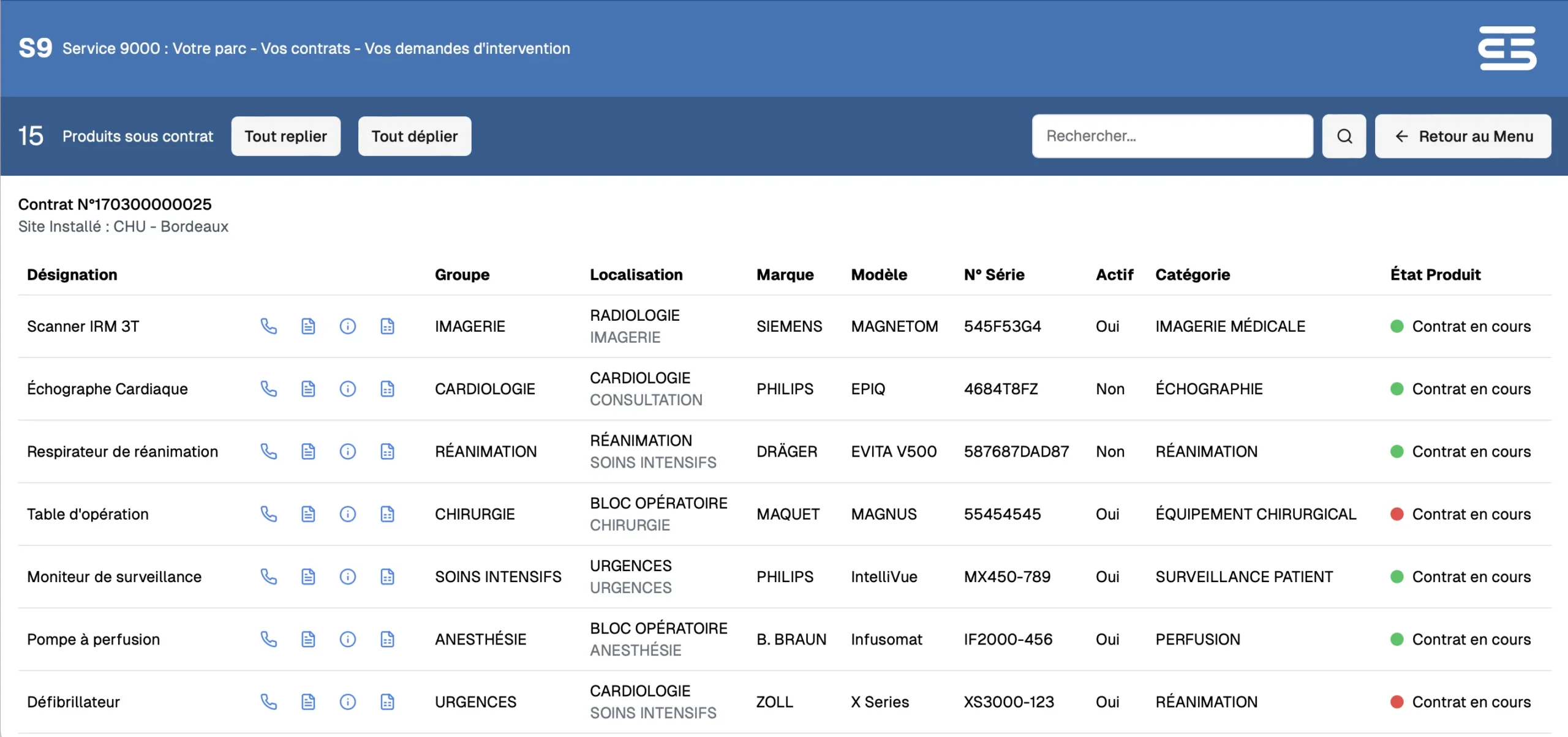1568x737 pixels.
Task: Click the phone icon for Échographe Cardiaque
Action: pyautogui.click(x=268, y=389)
